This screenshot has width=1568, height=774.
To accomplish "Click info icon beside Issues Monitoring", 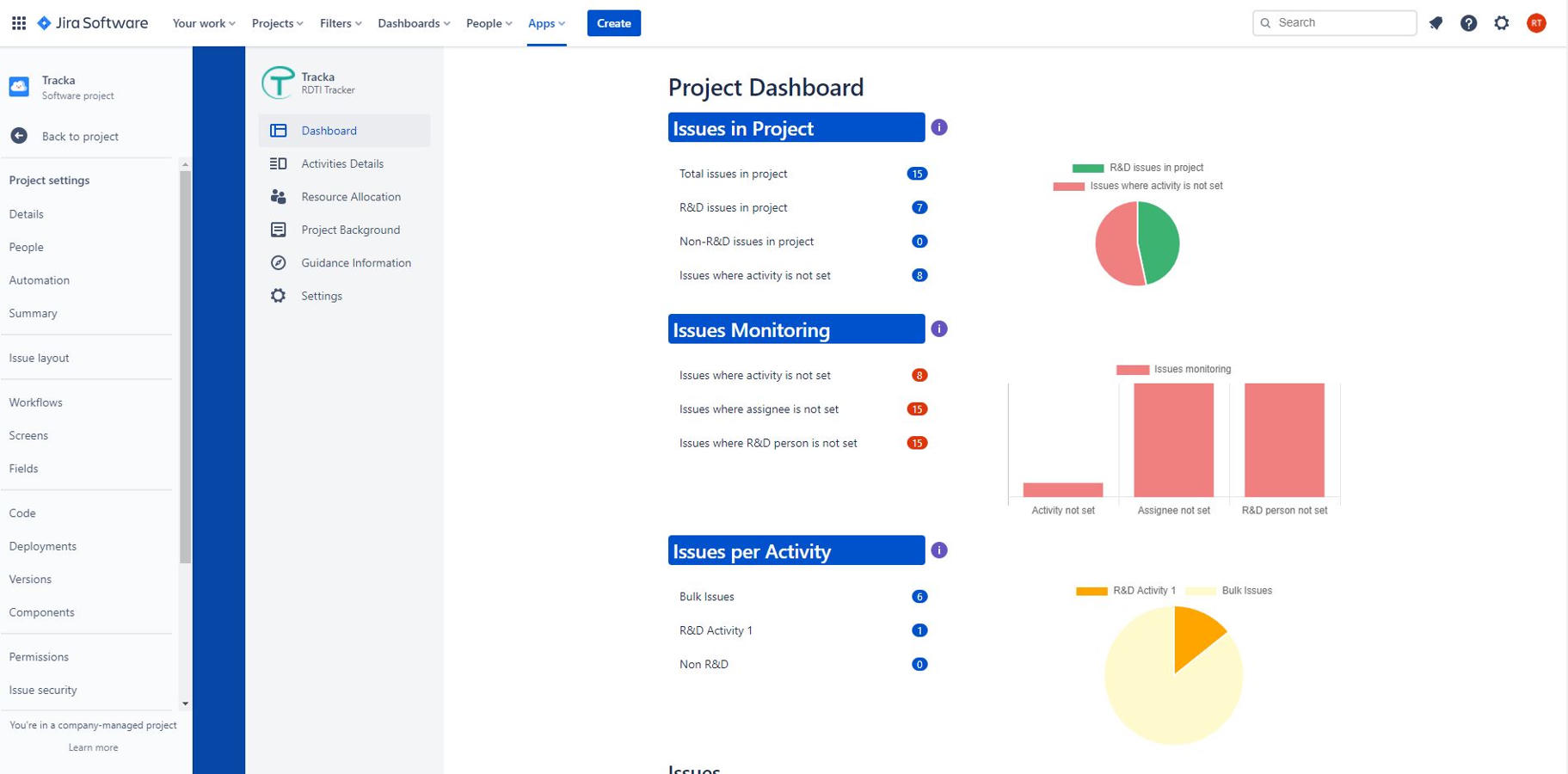I will point(938,329).
